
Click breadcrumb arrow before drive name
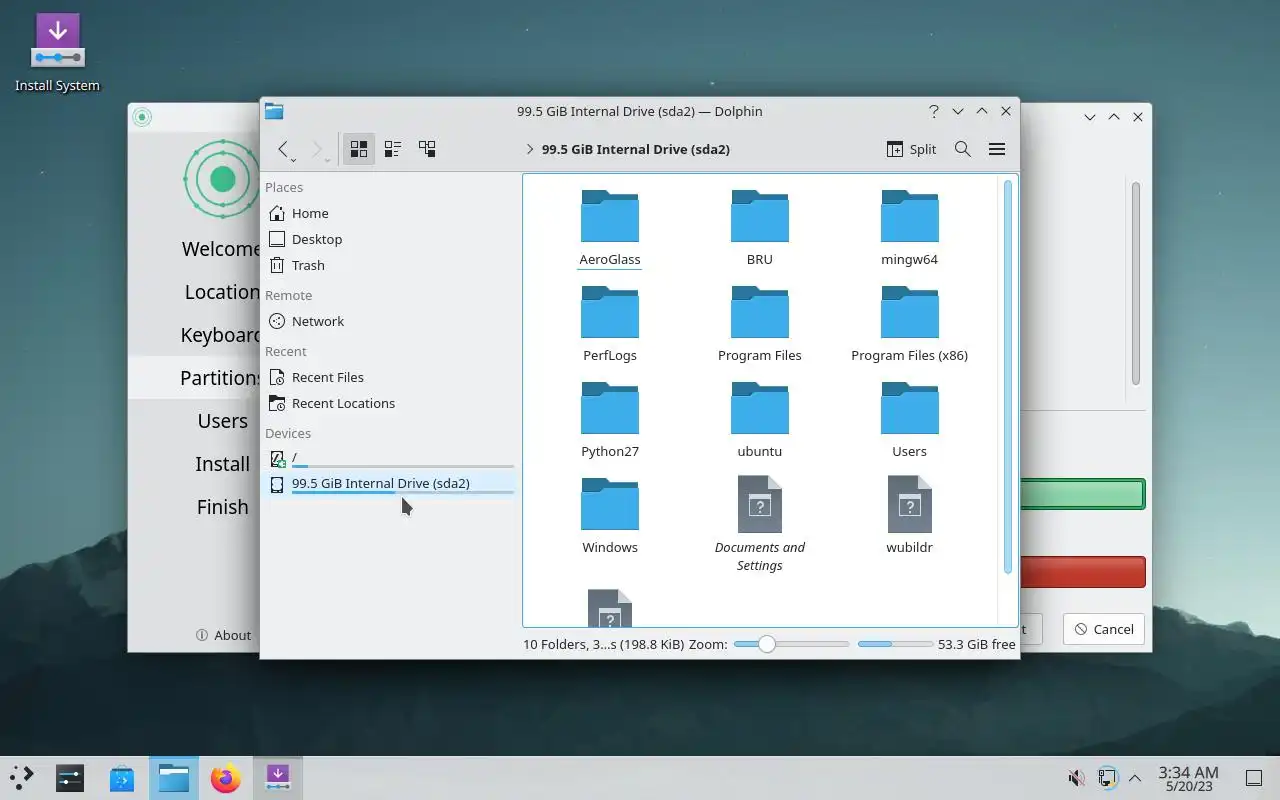pyautogui.click(x=529, y=149)
